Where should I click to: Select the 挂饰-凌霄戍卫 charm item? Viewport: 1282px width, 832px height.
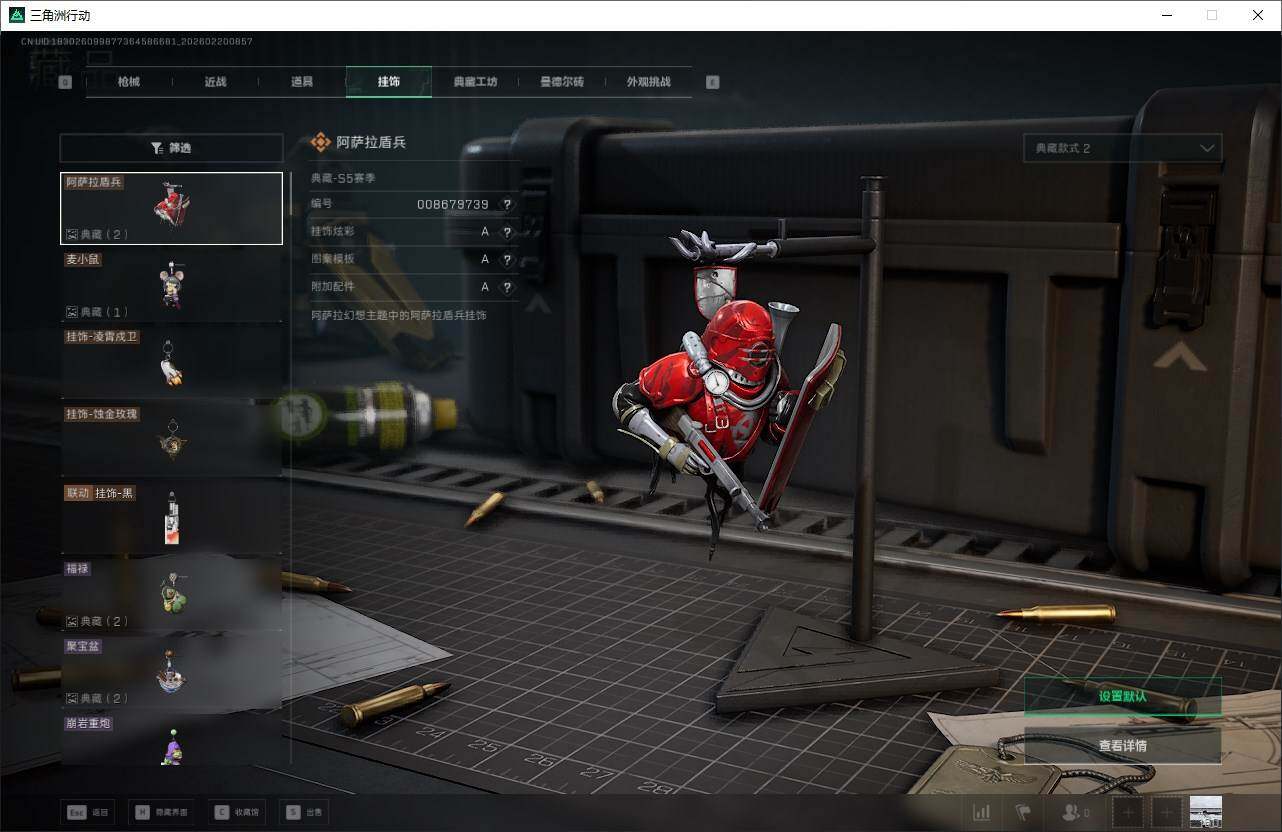(x=171, y=364)
